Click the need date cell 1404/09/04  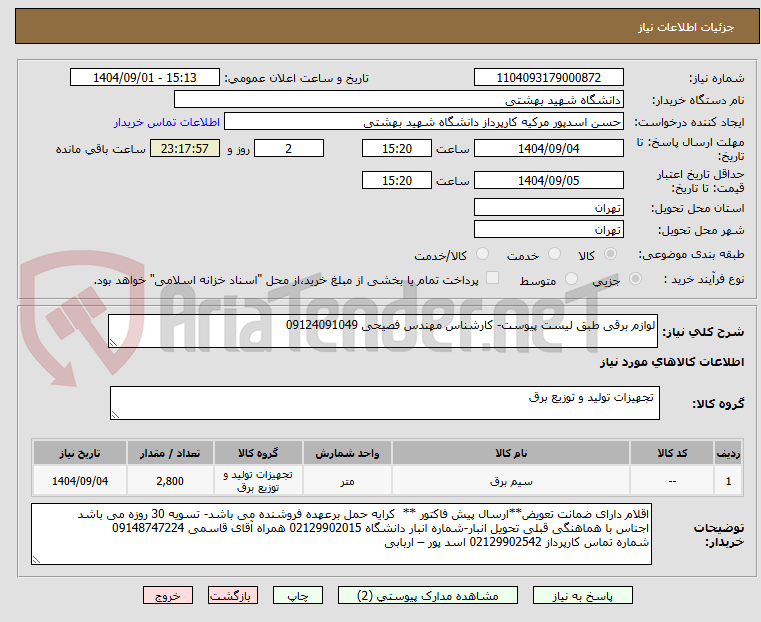tap(80, 481)
